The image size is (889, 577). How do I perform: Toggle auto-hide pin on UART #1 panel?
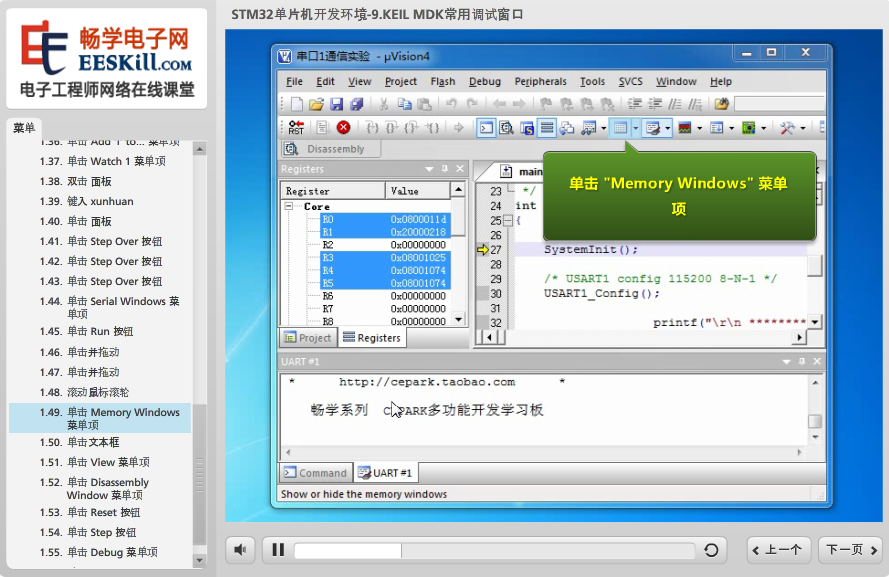click(x=802, y=362)
